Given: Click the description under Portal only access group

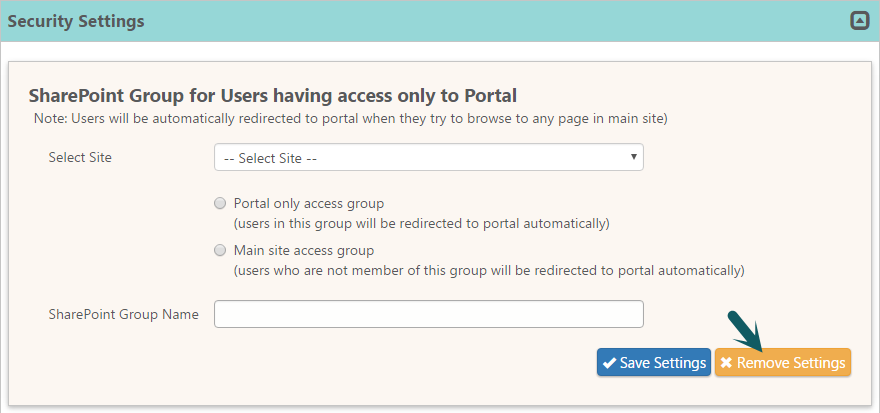Looking at the screenshot, I should click(x=421, y=223).
